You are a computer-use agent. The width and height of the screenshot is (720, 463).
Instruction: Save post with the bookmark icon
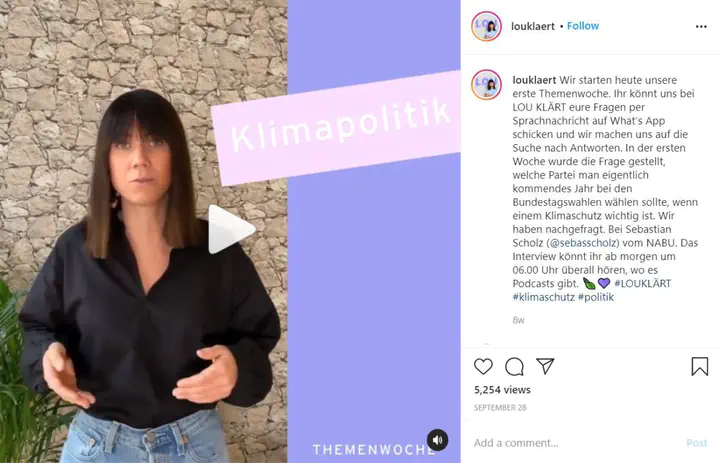pos(699,367)
